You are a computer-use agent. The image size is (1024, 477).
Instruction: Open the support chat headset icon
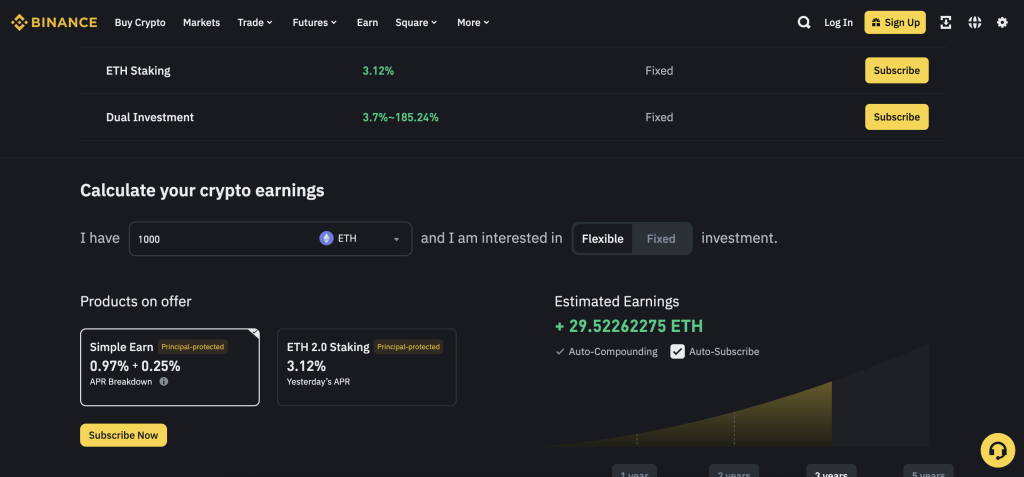[x=997, y=450]
